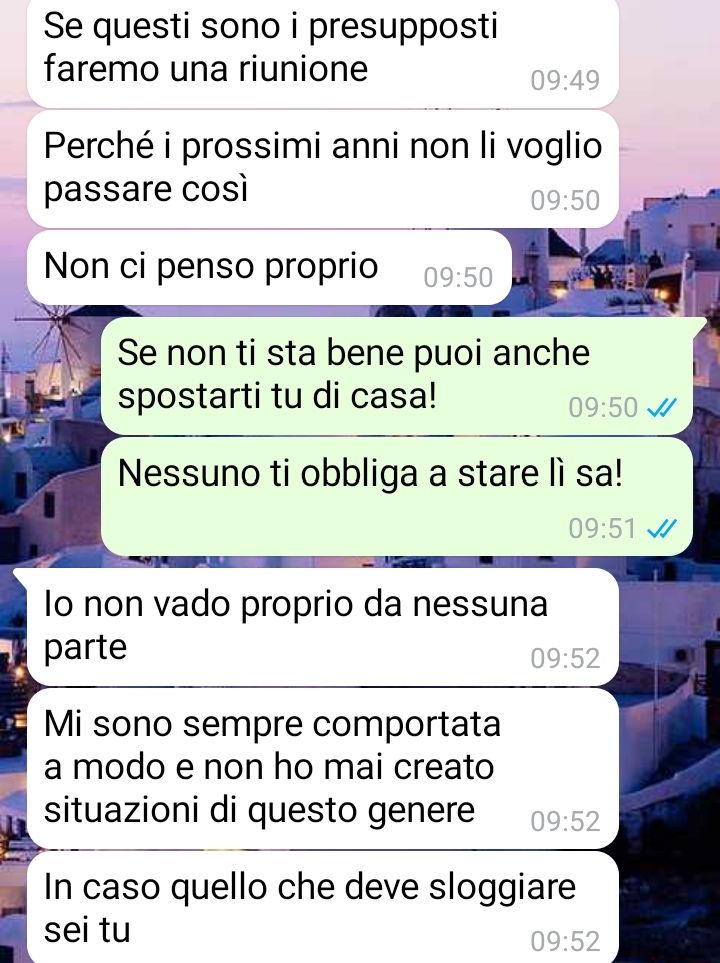Image resolution: width=720 pixels, height=963 pixels.
Task: Select the 'Perché i prossimi anni' message bubble
Action: (323, 169)
